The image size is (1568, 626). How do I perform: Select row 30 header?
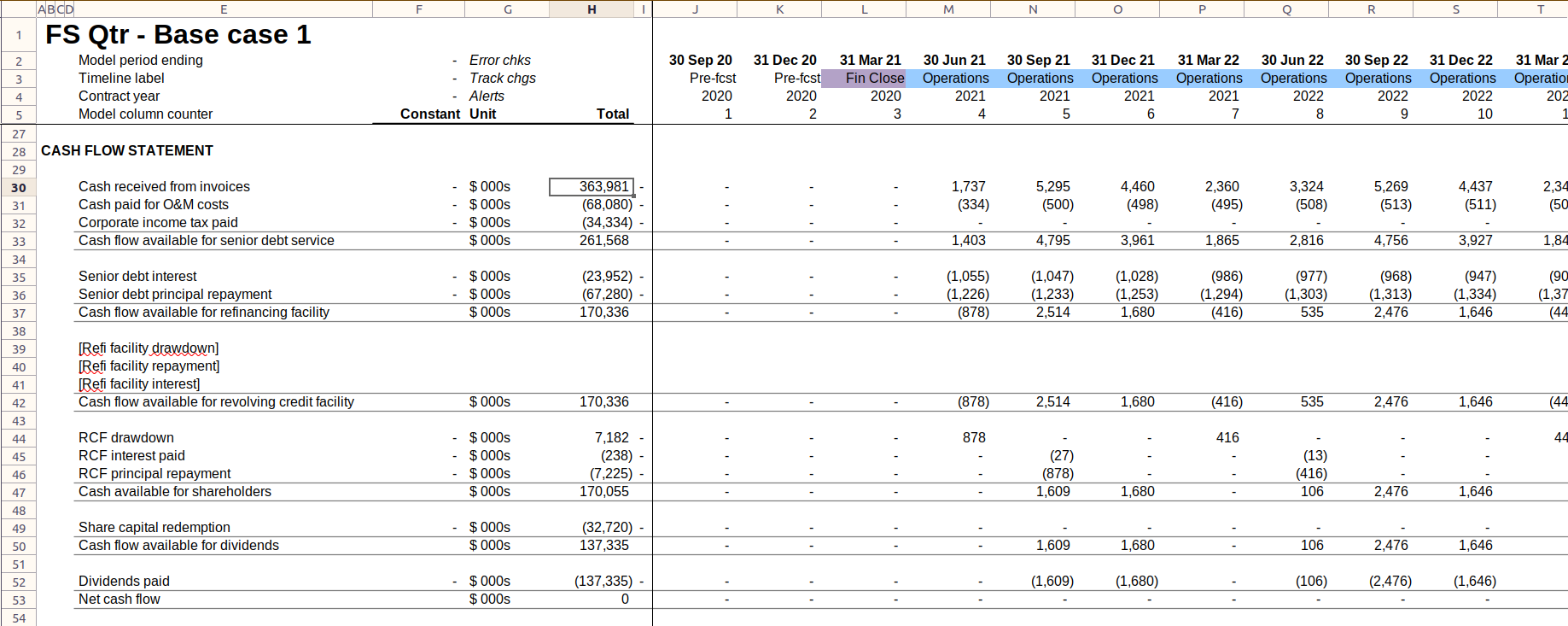tap(18, 187)
